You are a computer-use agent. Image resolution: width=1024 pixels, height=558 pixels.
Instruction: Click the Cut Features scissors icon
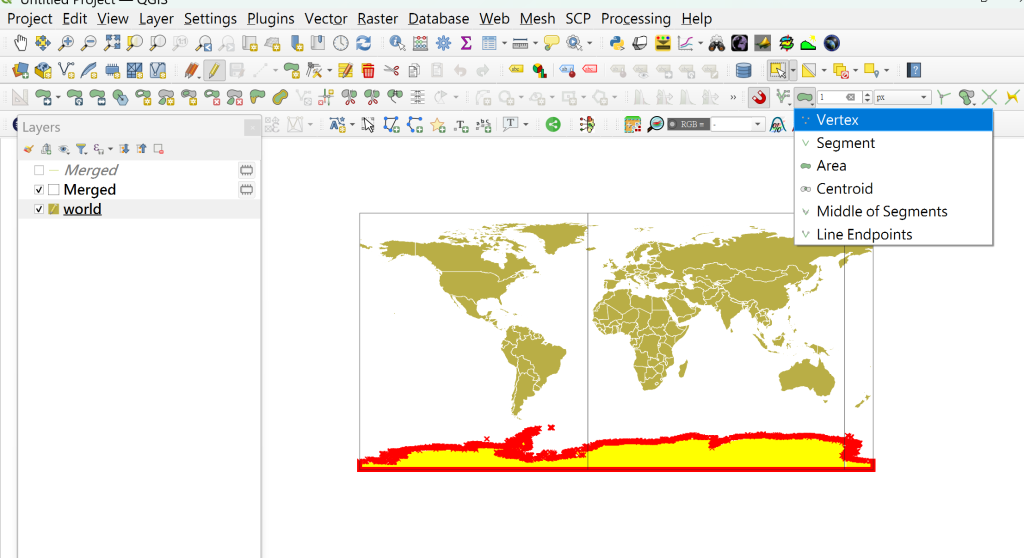[x=391, y=70]
